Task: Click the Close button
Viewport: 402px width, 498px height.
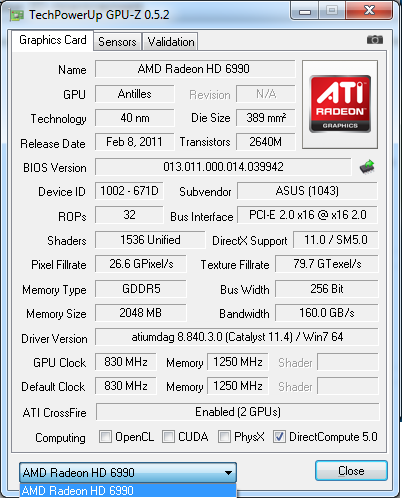Action: 351,471
